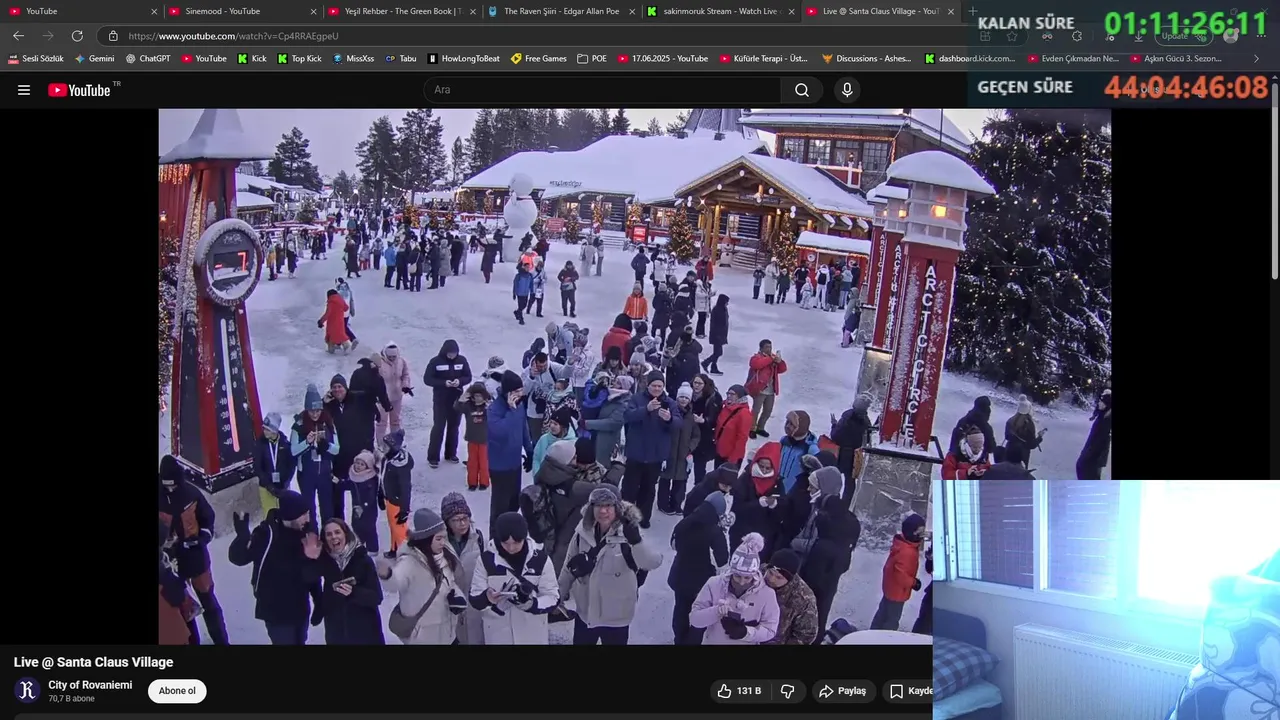Open the Discussions - Ashes bookmark
1280x720 pixels.
[x=866, y=59]
